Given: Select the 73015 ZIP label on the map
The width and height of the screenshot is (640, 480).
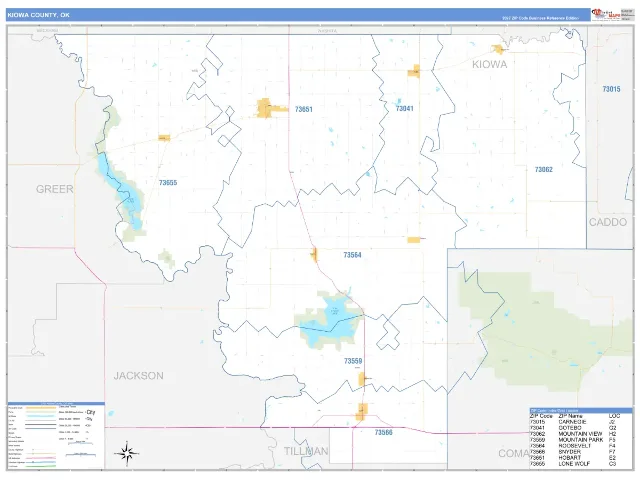Looking at the screenshot, I should click(x=611, y=89).
